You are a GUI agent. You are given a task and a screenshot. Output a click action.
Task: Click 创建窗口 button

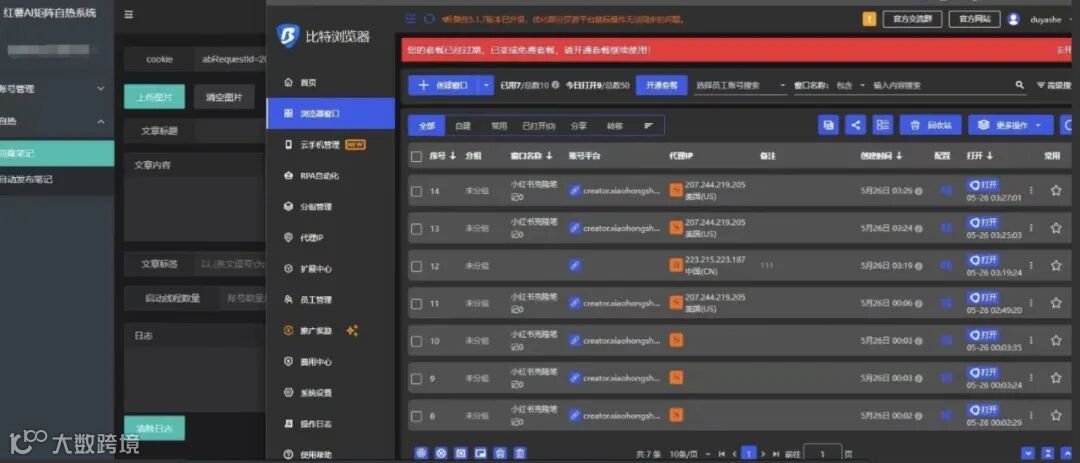pyautogui.click(x=443, y=85)
